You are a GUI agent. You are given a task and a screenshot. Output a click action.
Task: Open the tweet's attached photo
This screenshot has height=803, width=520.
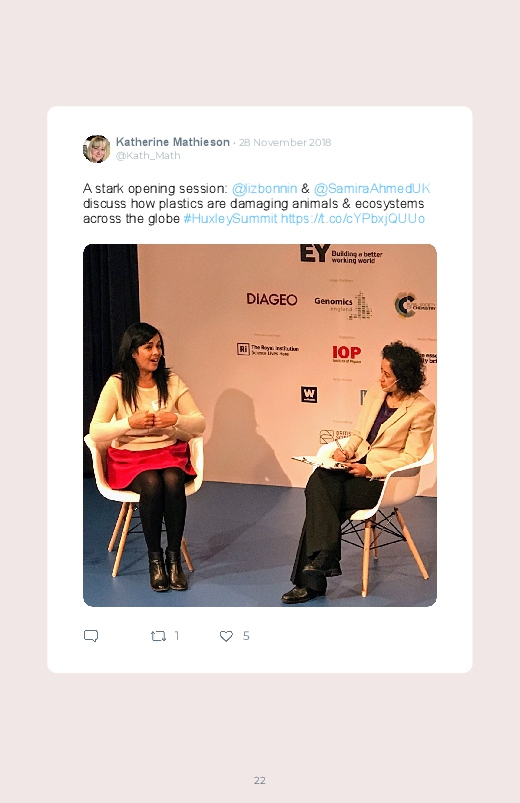pos(260,425)
